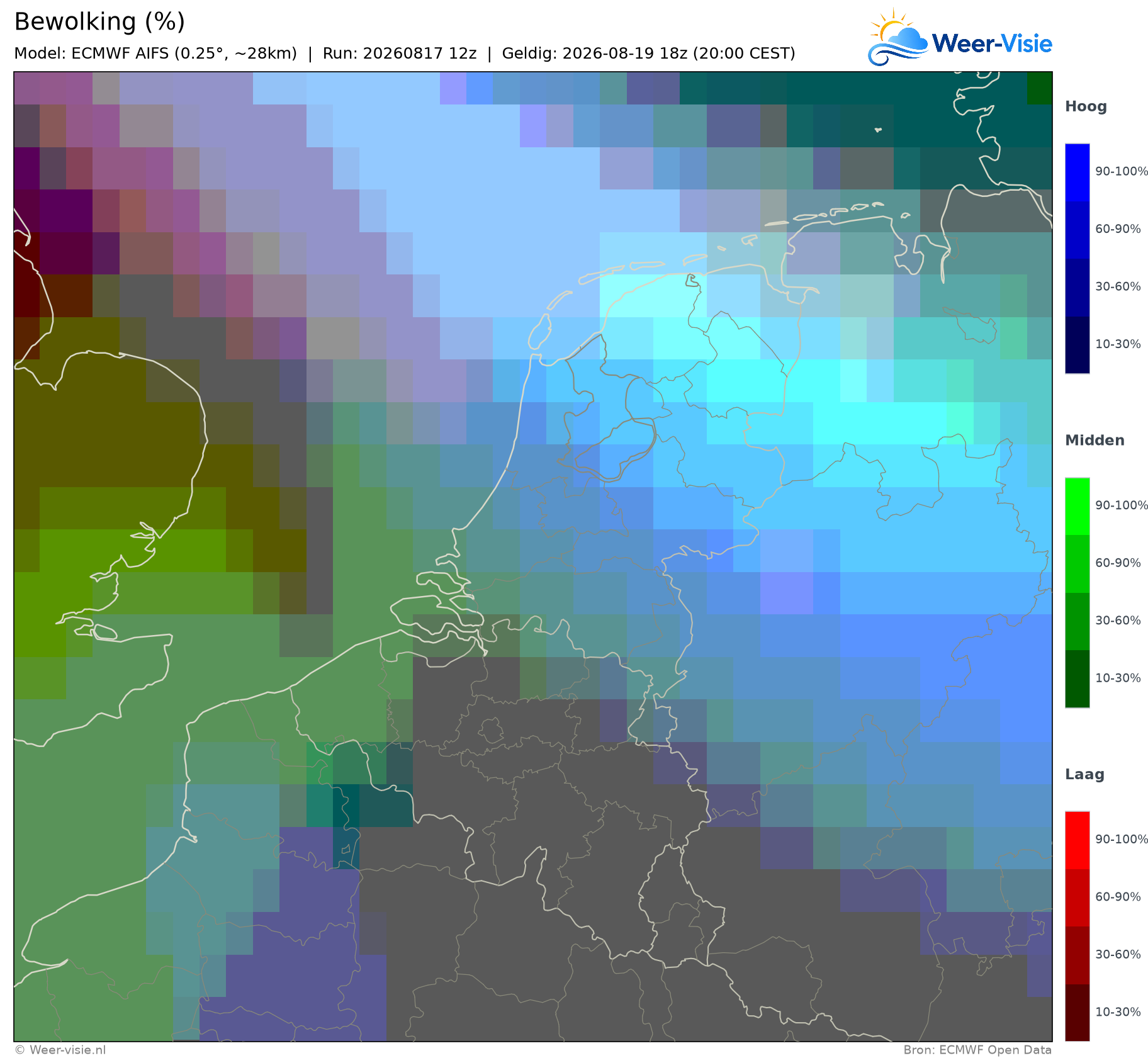This screenshot has width=1148, height=1058.
Task: Select the Laag 10-30% maroon swatch
Action: [x=1077, y=1012]
